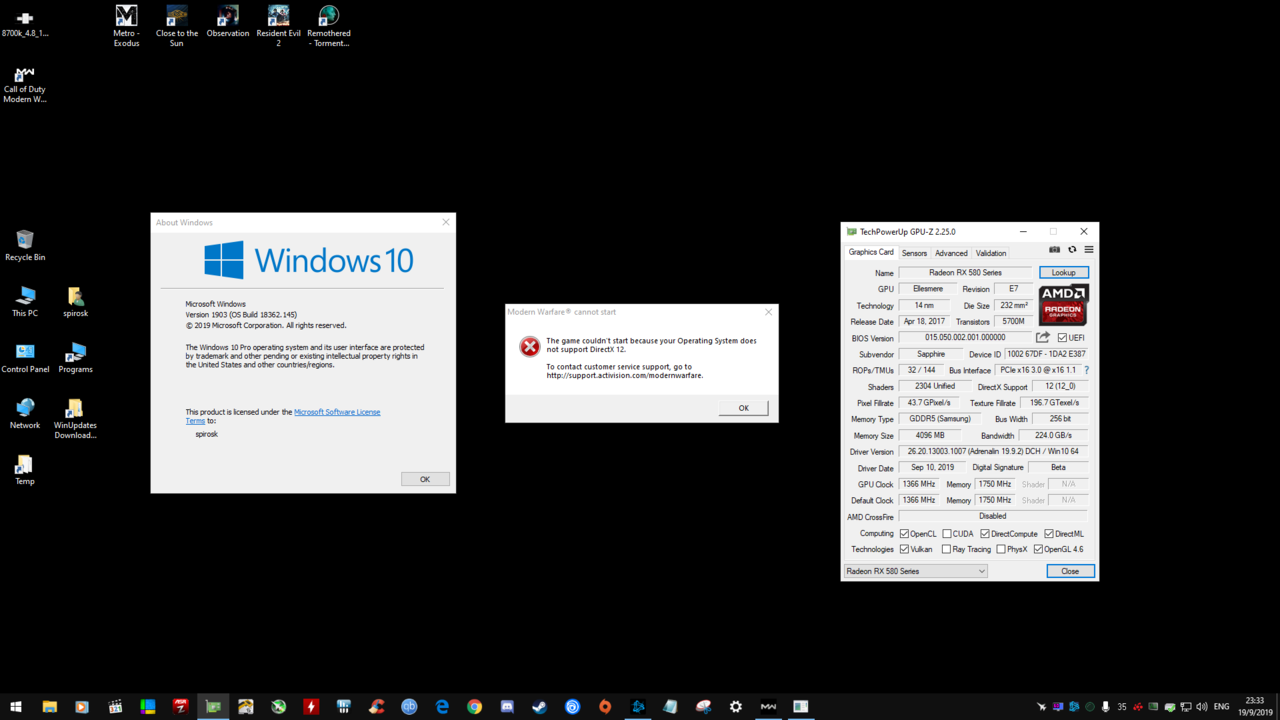This screenshot has height=720, width=1280.
Task: Click the Bus Interface question mark icon
Action: (x=1086, y=370)
